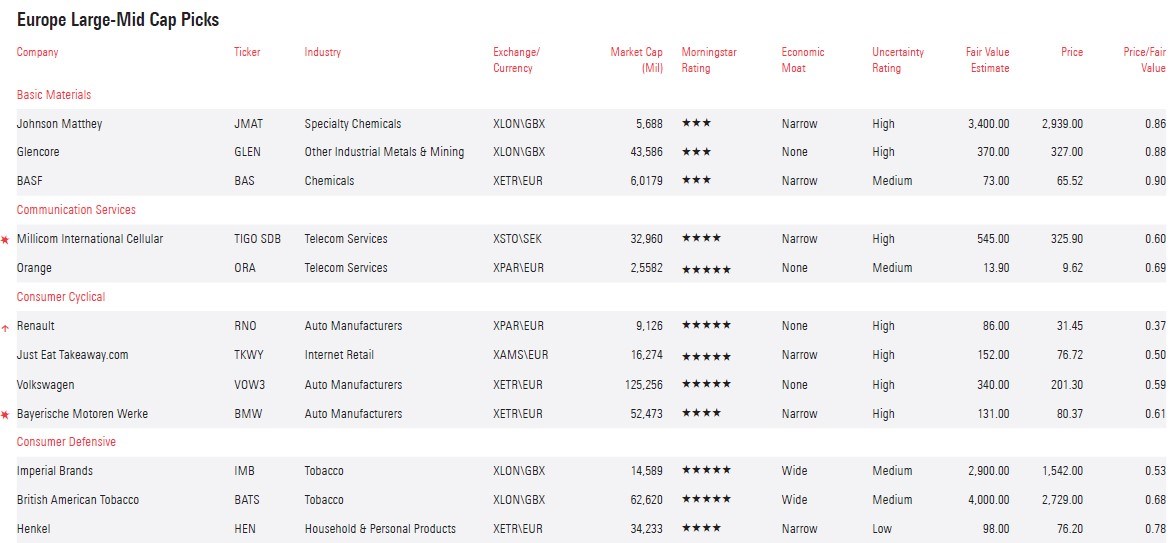Click Orange's five-star Morningstar rating

tap(706, 269)
